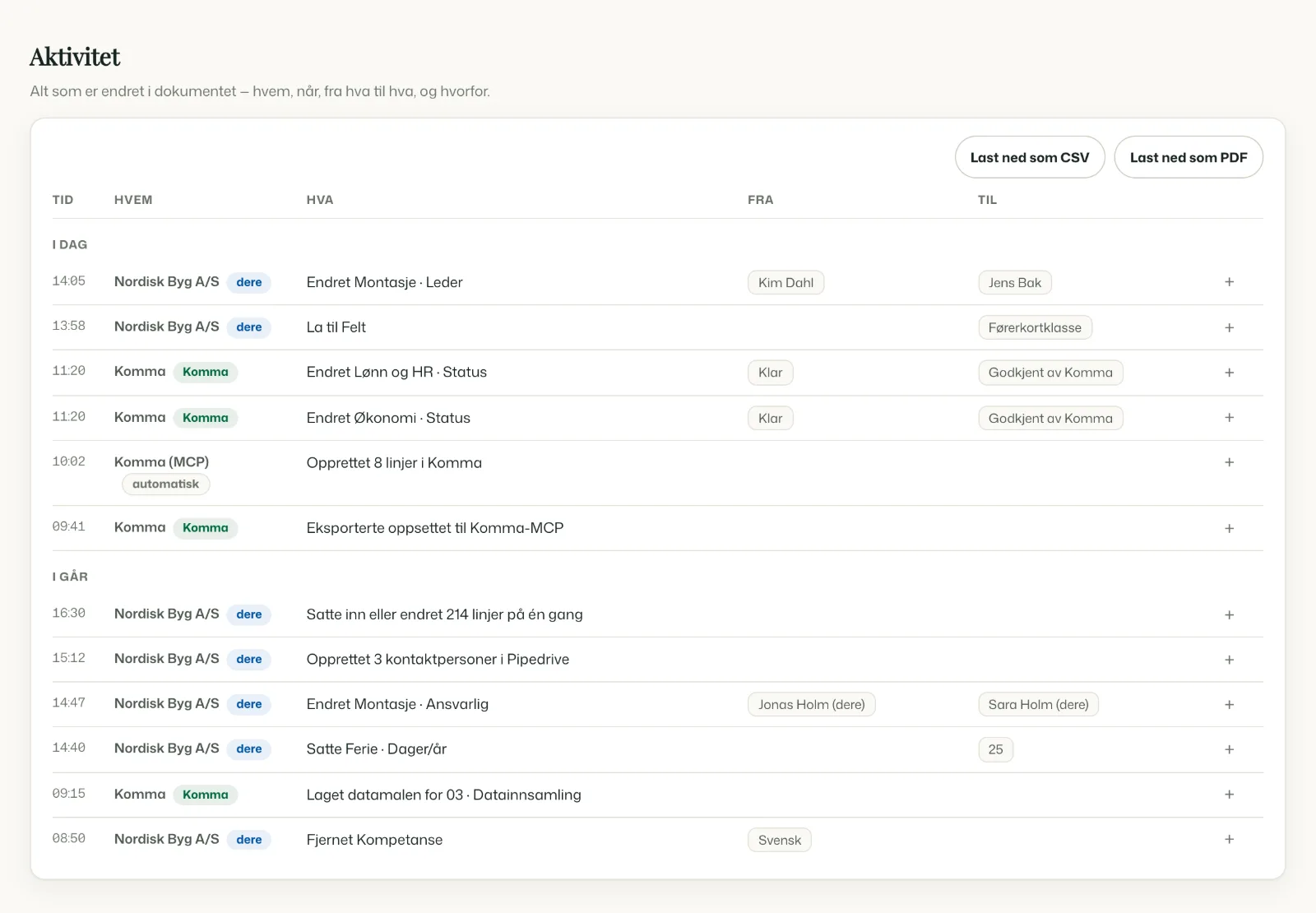Expand the 14:05 Endret Montasje Leder row

tap(1229, 282)
